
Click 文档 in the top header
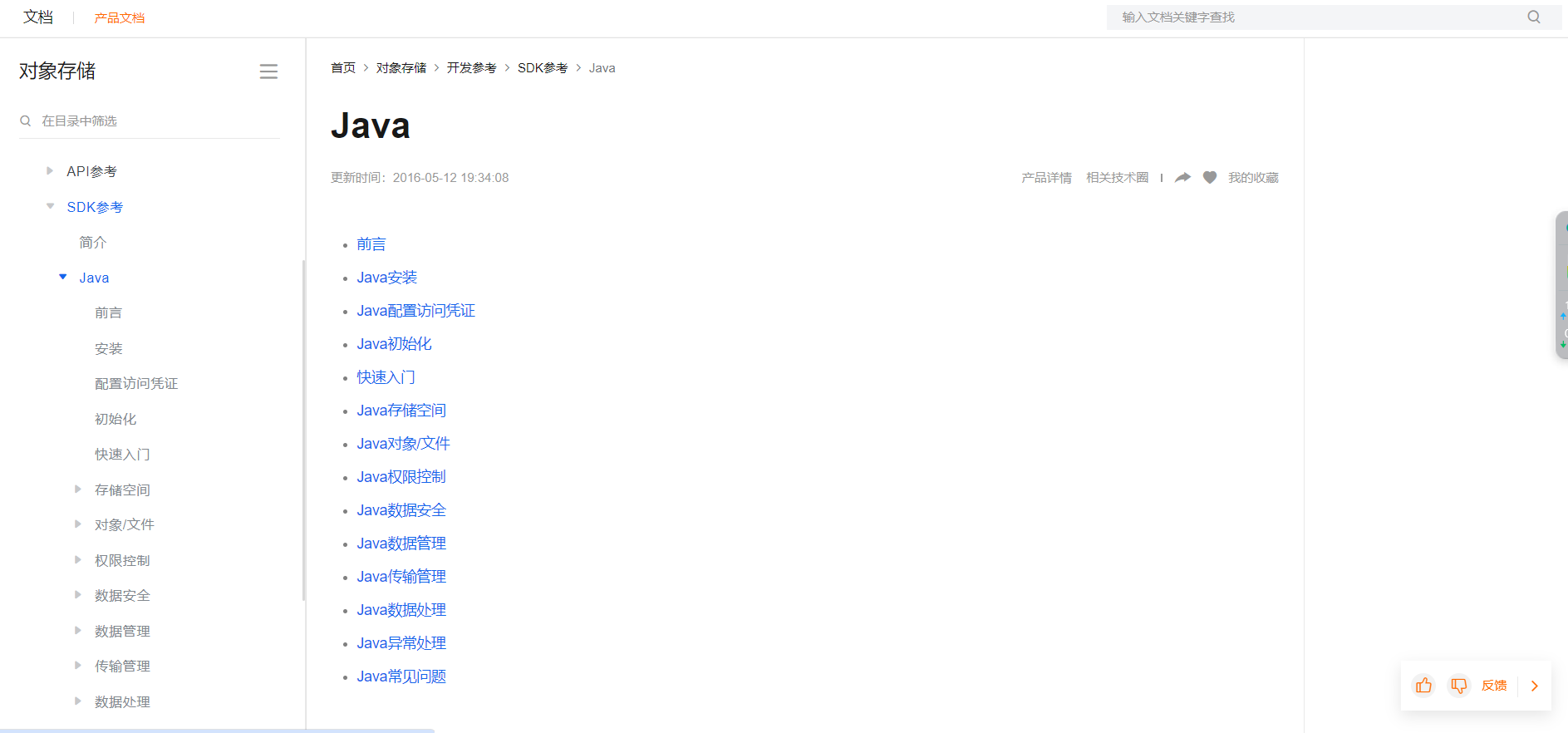coord(38,17)
